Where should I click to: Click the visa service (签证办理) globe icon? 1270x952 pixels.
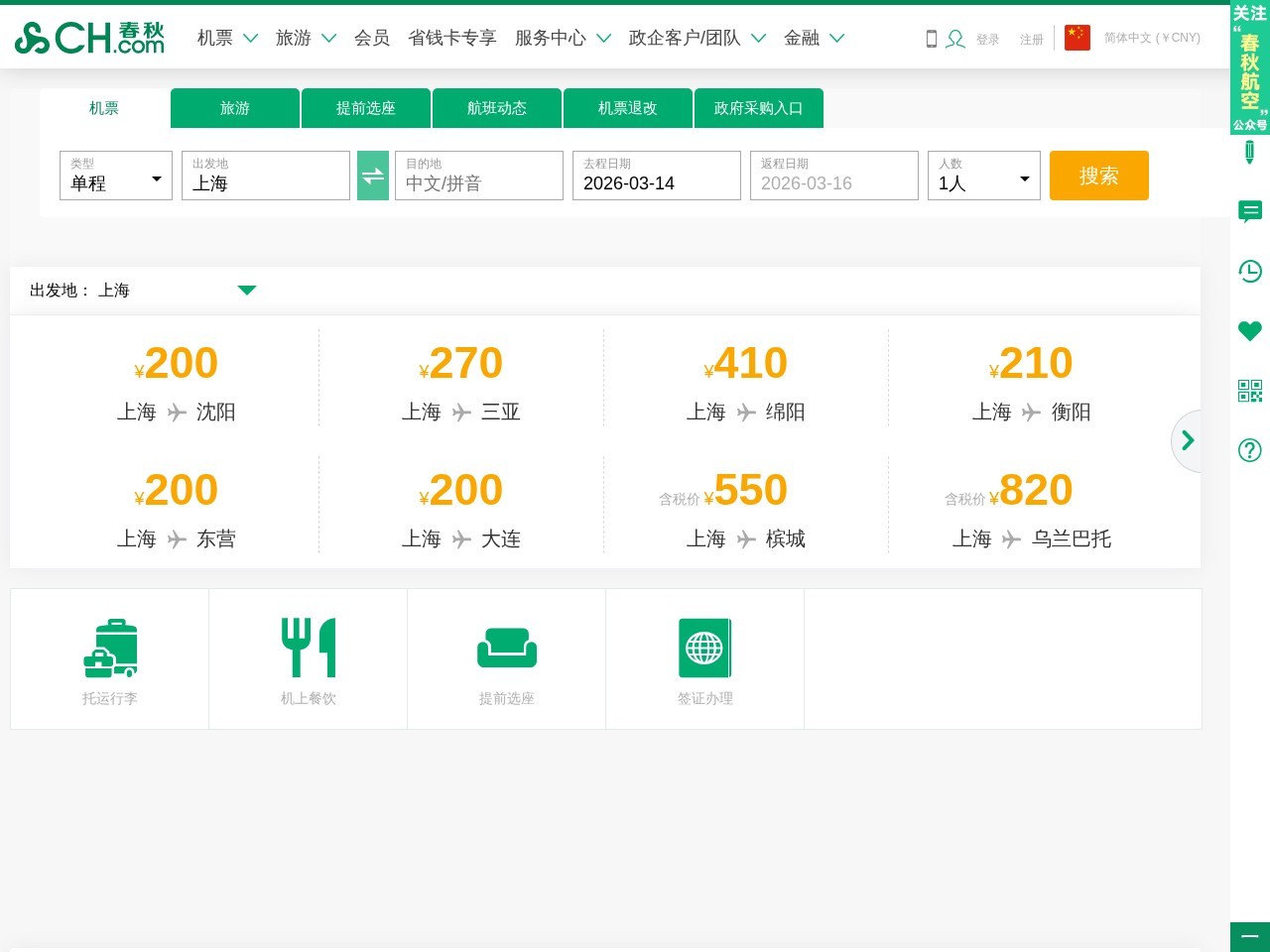704,647
